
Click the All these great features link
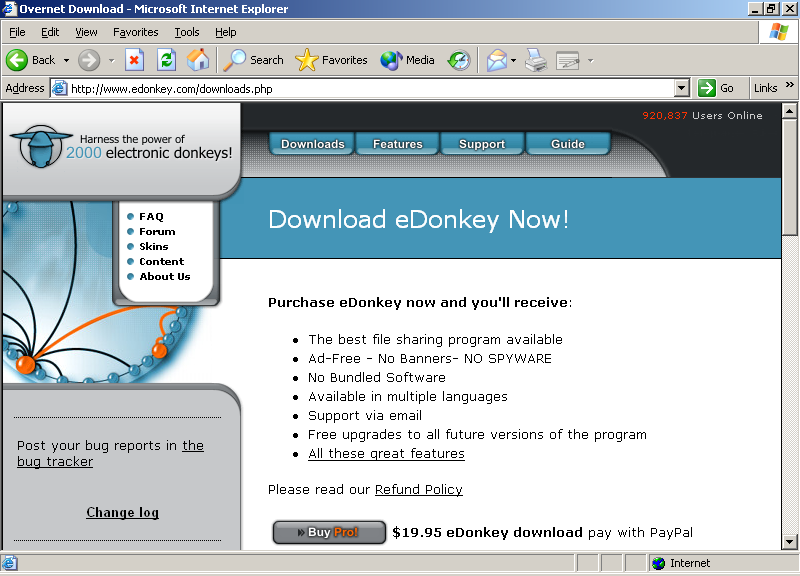pos(386,454)
